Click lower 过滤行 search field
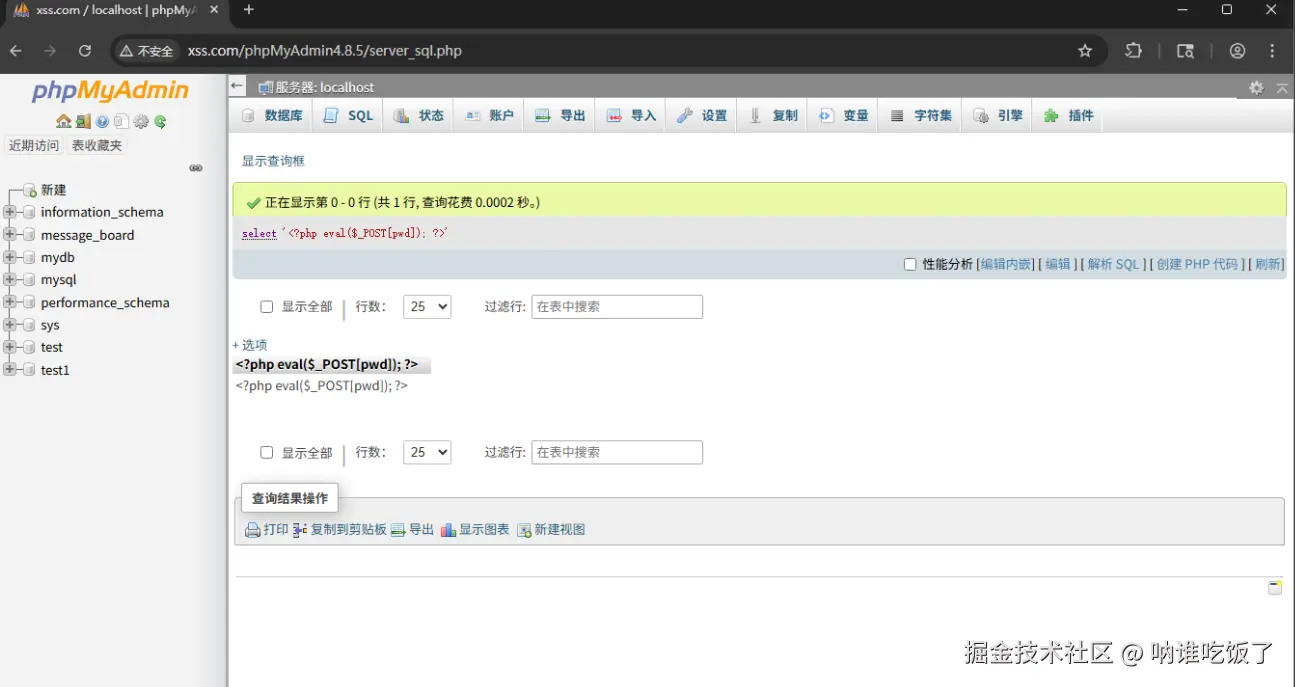The image size is (1295, 687). pos(617,453)
